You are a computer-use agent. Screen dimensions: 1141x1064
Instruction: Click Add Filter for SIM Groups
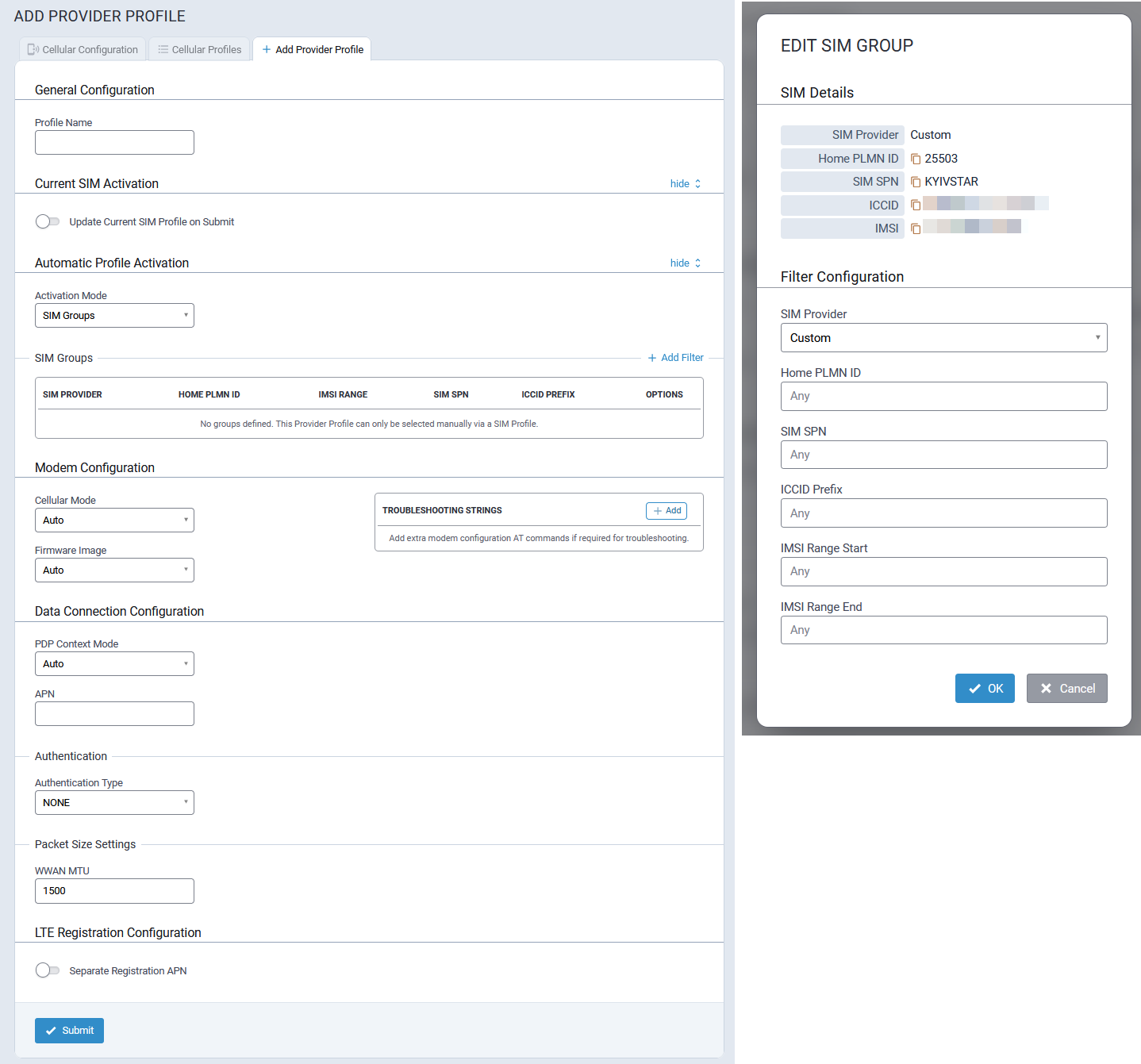(x=675, y=358)
